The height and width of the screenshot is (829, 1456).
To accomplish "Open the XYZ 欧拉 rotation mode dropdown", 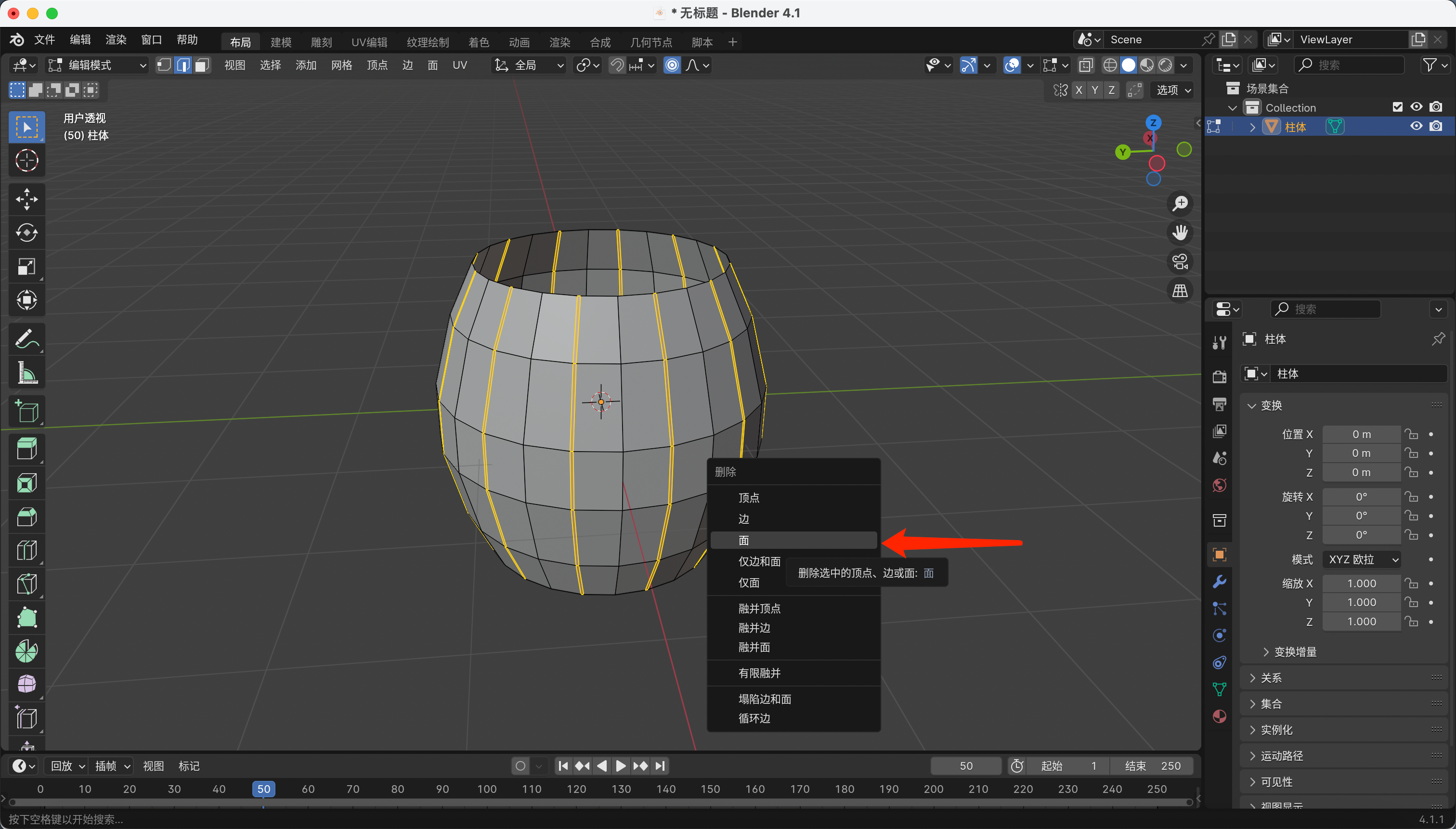I will coord(1363,559).
